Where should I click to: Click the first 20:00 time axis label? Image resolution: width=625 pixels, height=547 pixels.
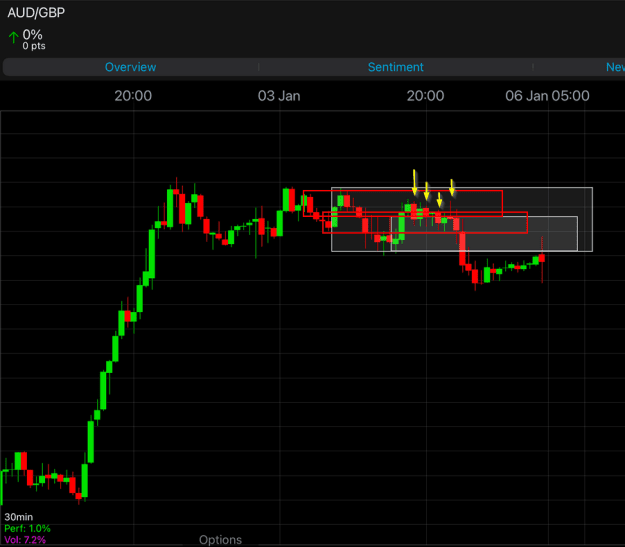tap(133, 96)
